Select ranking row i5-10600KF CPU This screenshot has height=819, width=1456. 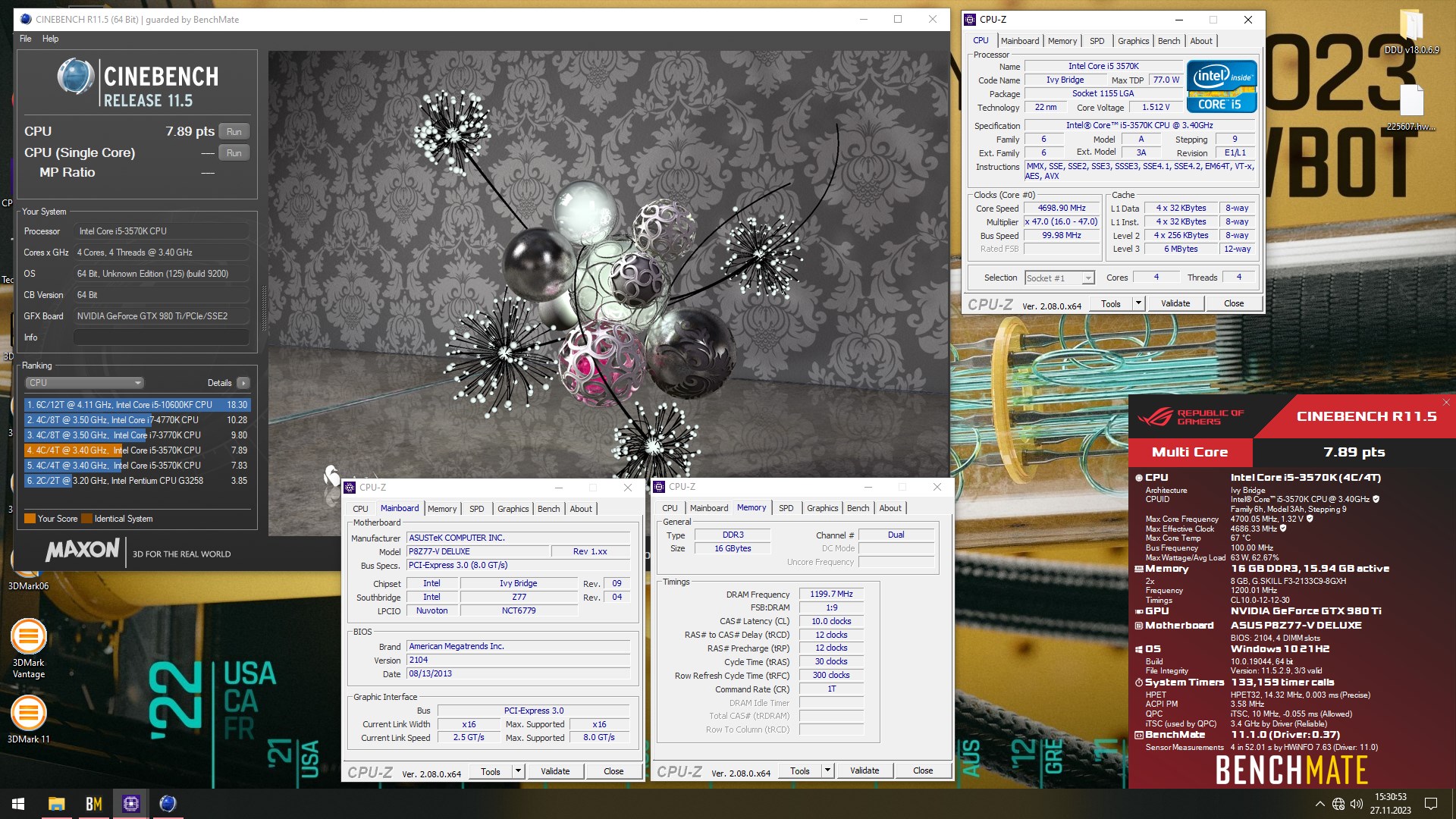tap(137, 405)
